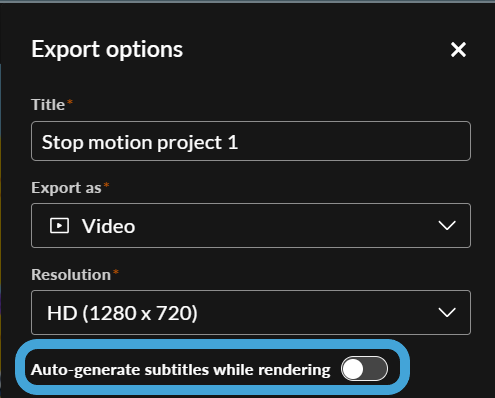Screen dimensions: 495x398
Task: Click the orange asterisk beside Title
Action: (x=70, y=102)
